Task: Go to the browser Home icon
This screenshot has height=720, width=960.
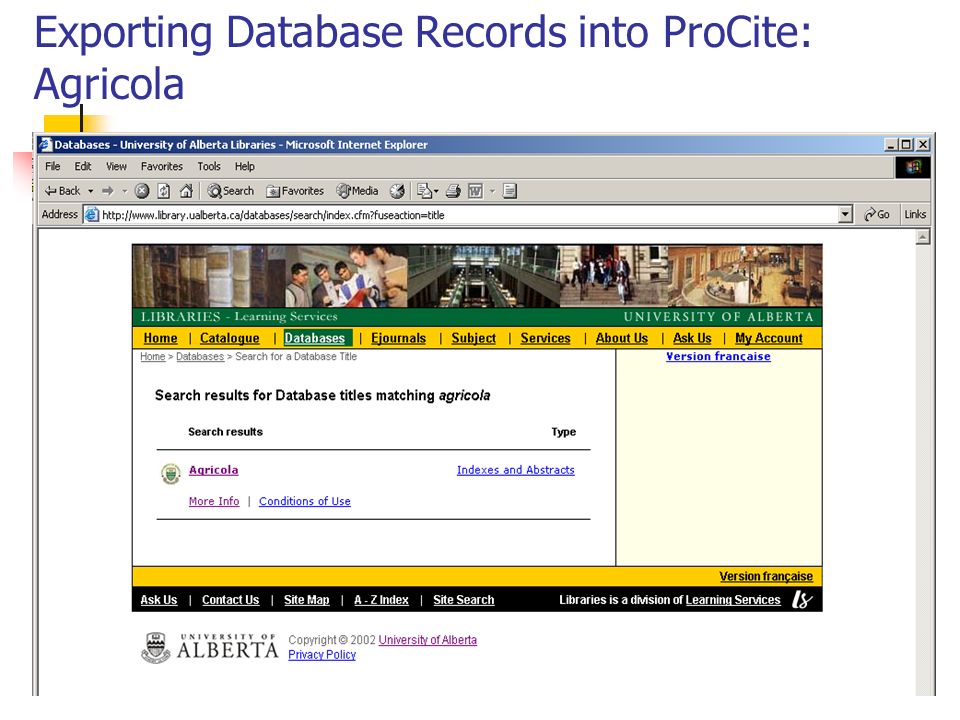Action: point(186,191)
